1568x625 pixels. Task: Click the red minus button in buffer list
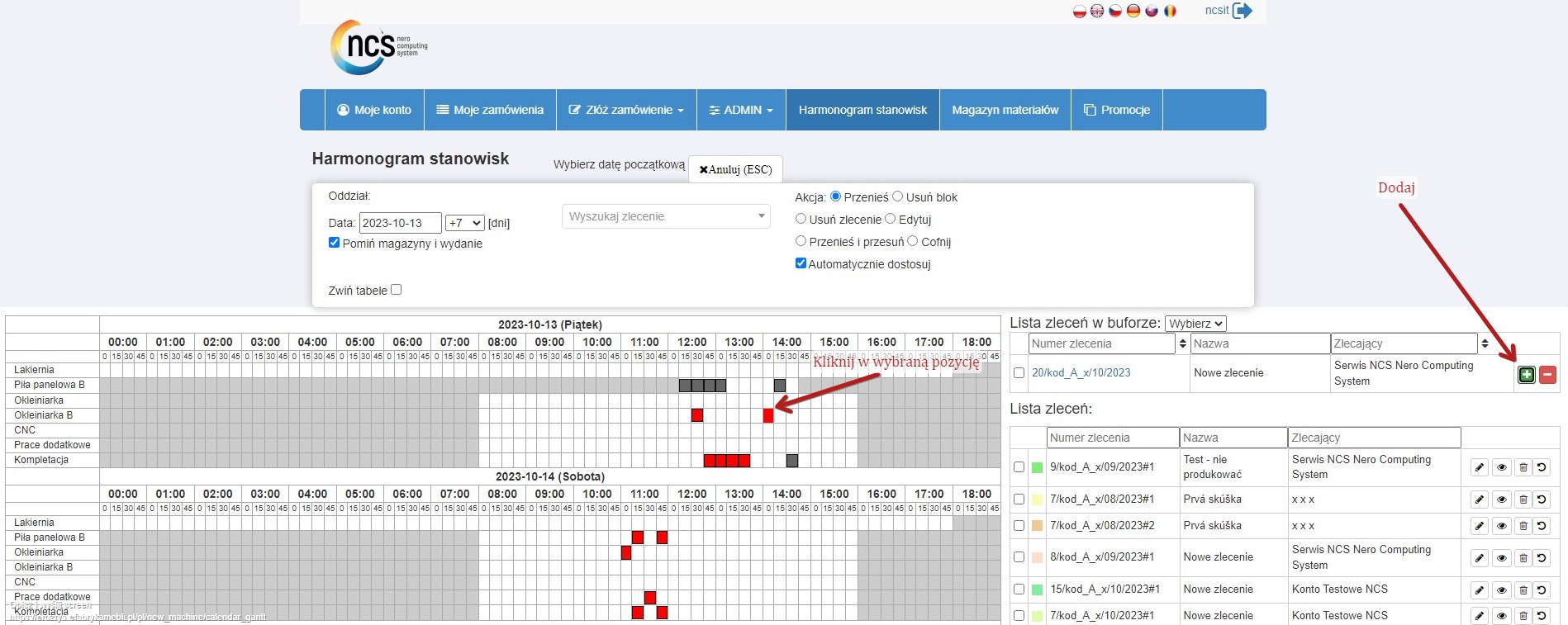pyautogui.click(x=1547, y=375)
